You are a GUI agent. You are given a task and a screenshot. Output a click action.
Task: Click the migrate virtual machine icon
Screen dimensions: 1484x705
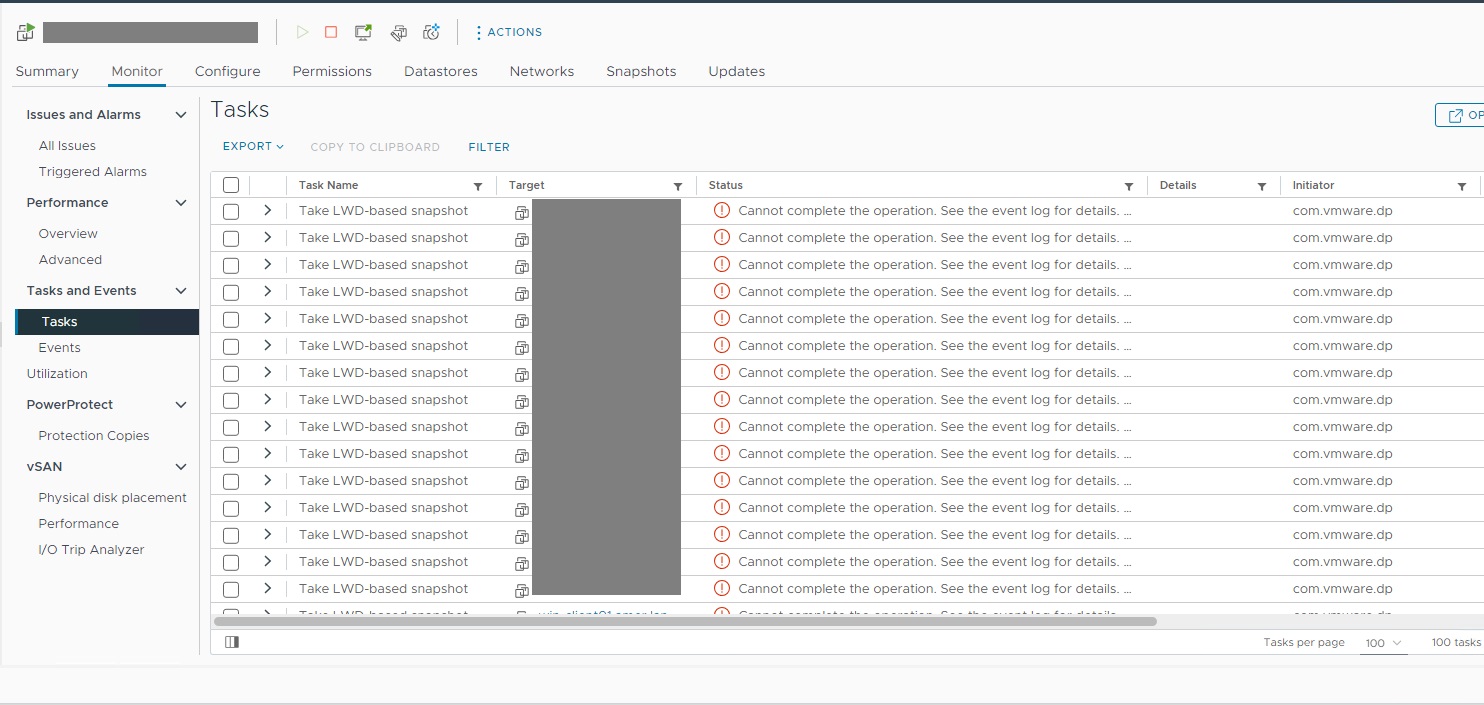398,32
